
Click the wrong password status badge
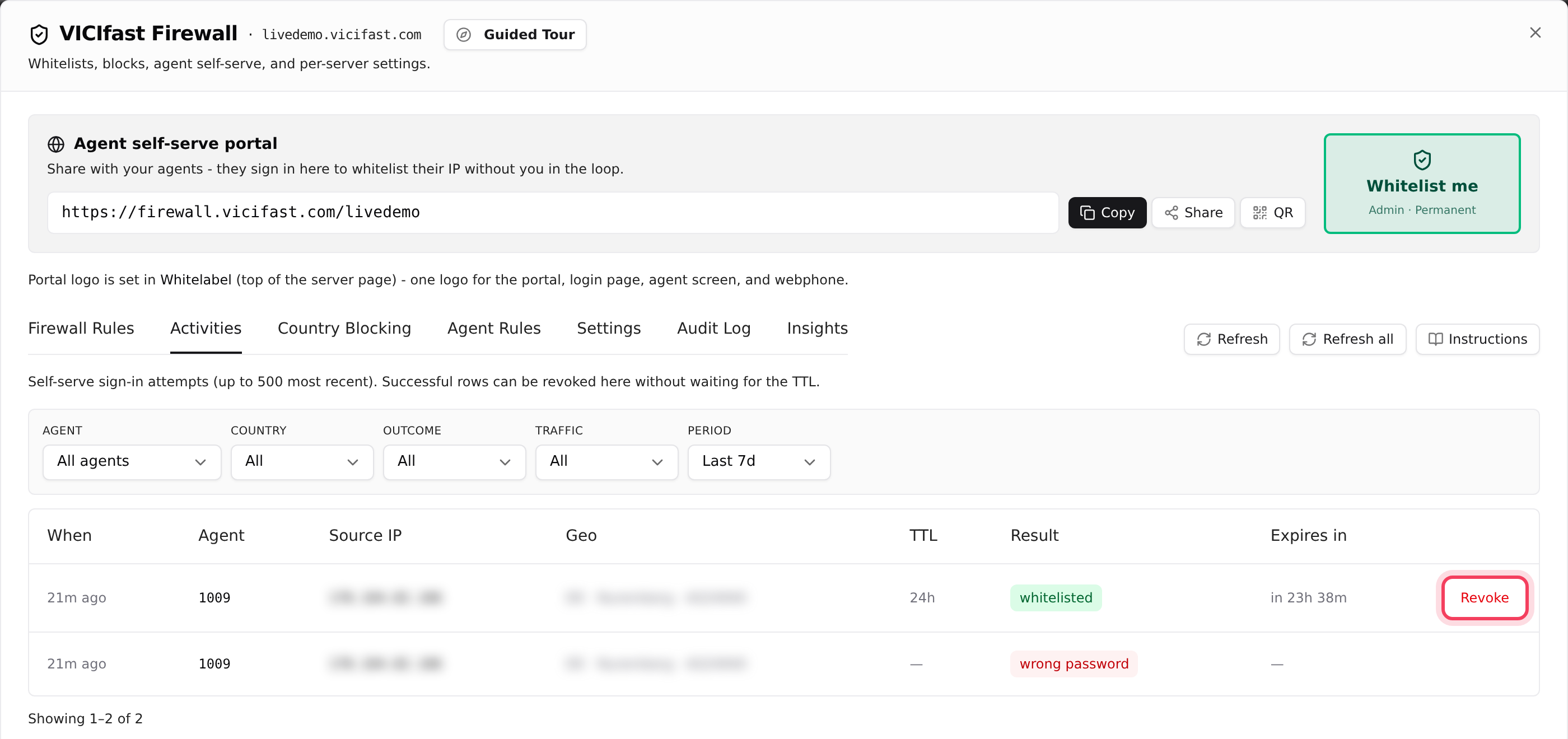click(1074, 663)
